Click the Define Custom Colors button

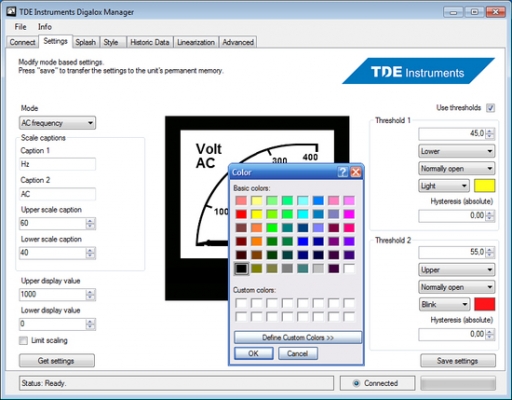(x=298, y=337)
